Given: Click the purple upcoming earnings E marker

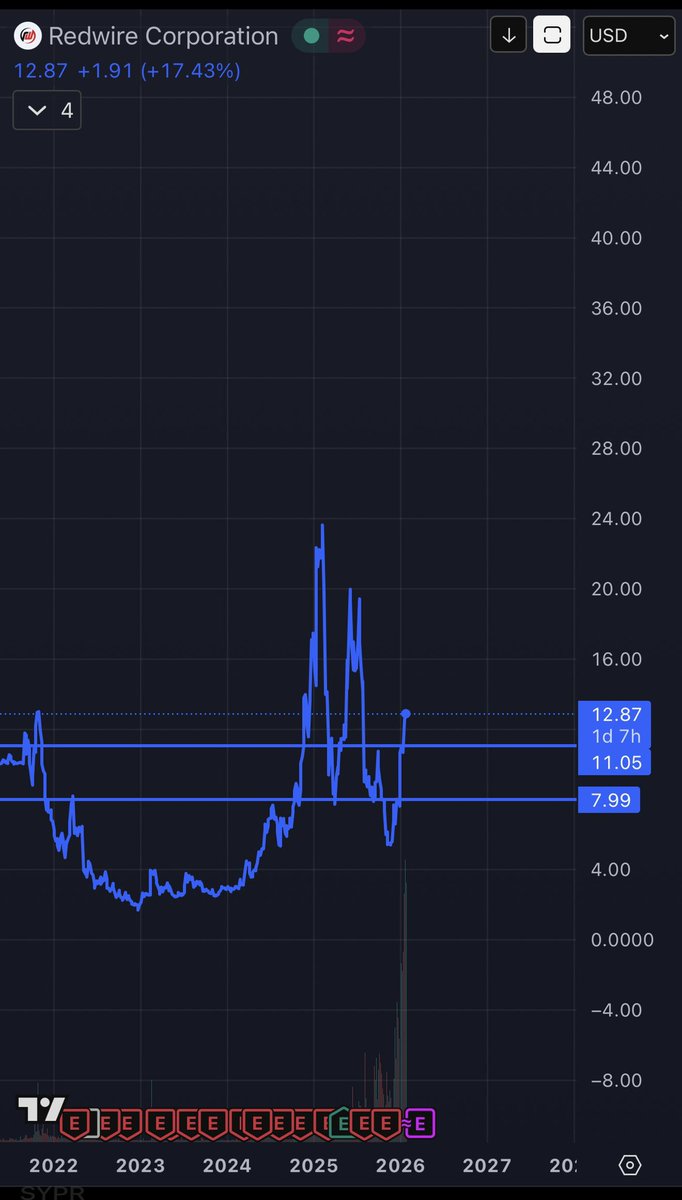Looking at the screenshot, I should click(x=419, y=1123).
